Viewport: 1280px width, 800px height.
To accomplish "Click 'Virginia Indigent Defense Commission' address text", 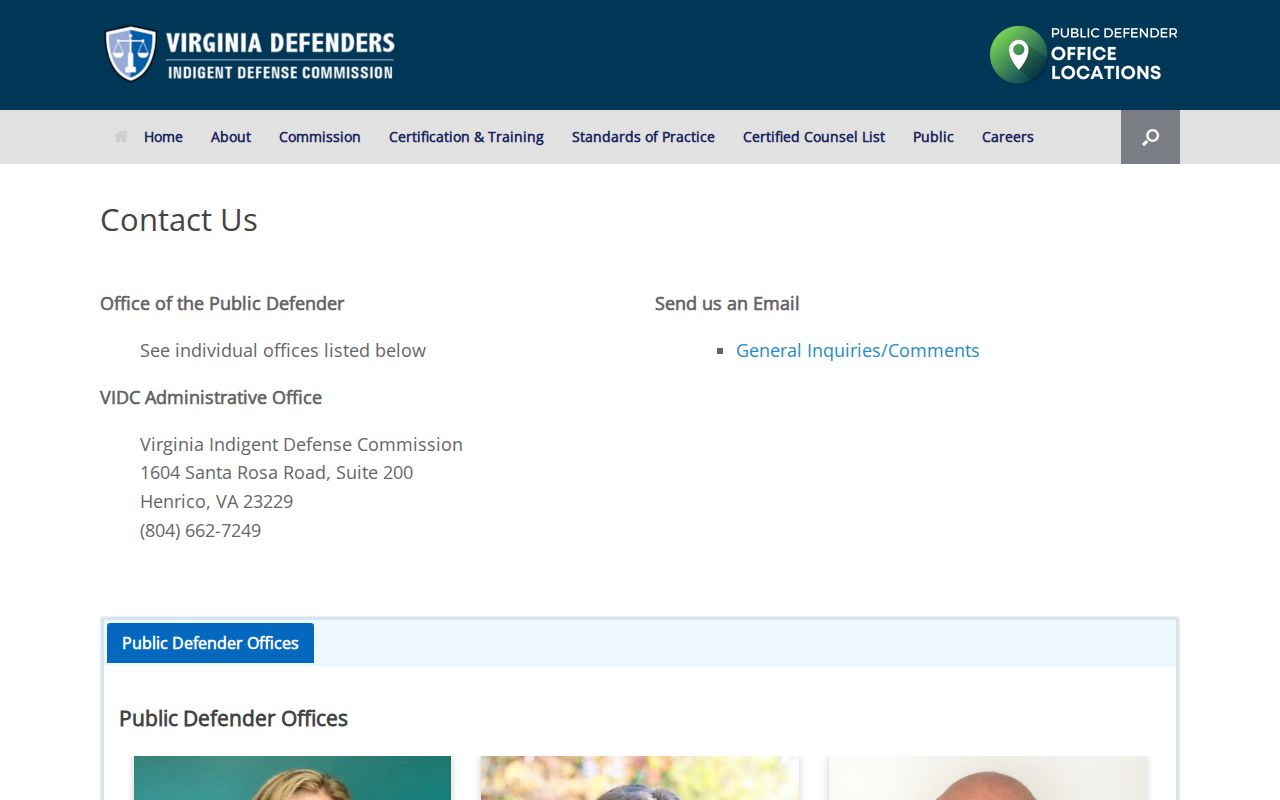I will [x=301, y=444].
